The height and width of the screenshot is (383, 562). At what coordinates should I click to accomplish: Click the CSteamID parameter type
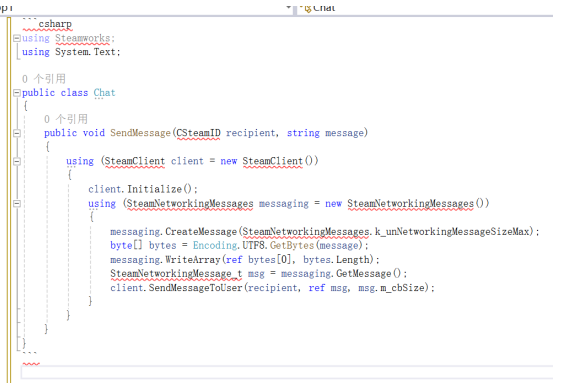pyautogui.click(x=199, y=133)
